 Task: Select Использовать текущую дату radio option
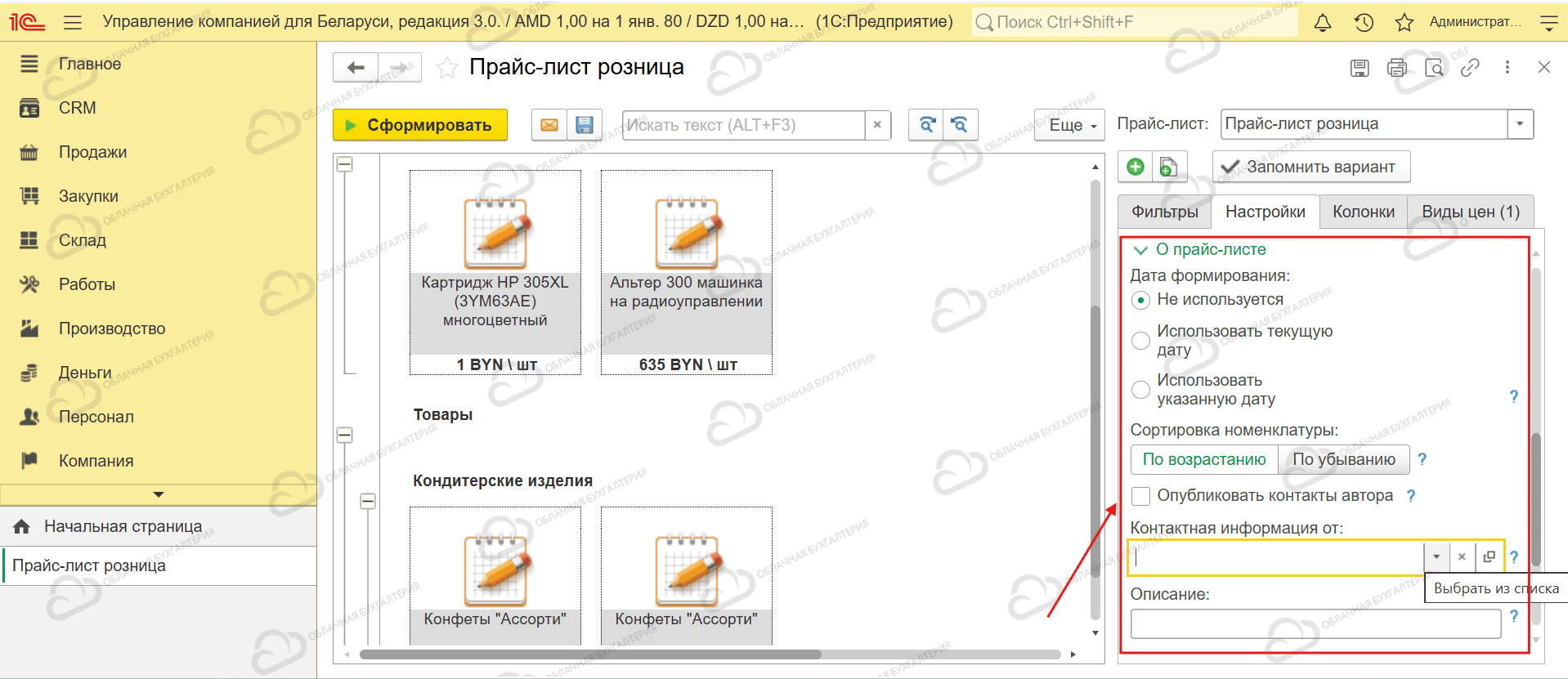pos(1140,341)
